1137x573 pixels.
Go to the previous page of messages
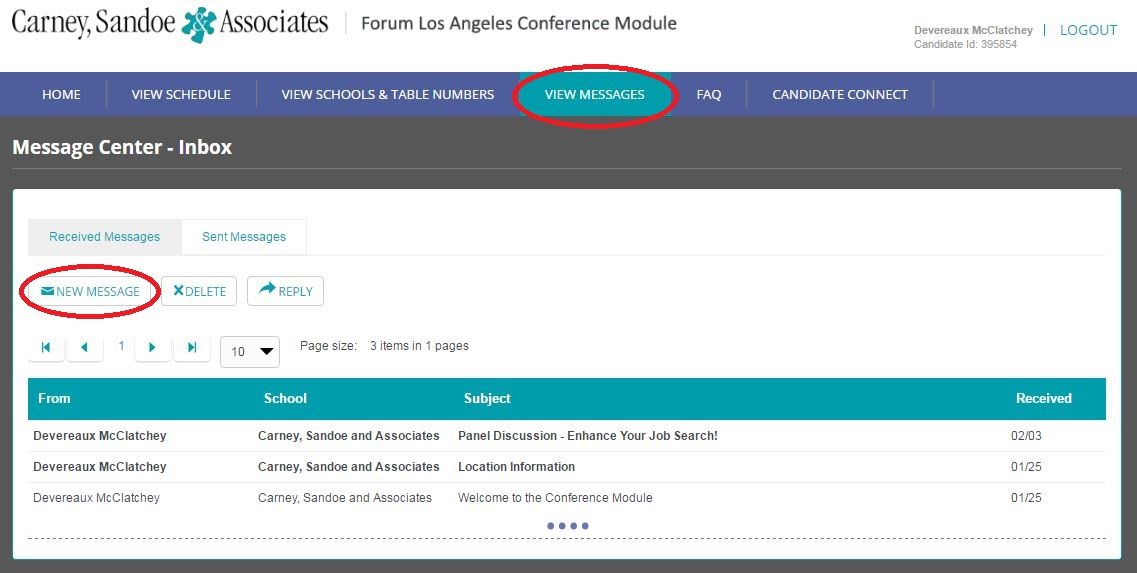pyautogui.click(x=84, y=347)
